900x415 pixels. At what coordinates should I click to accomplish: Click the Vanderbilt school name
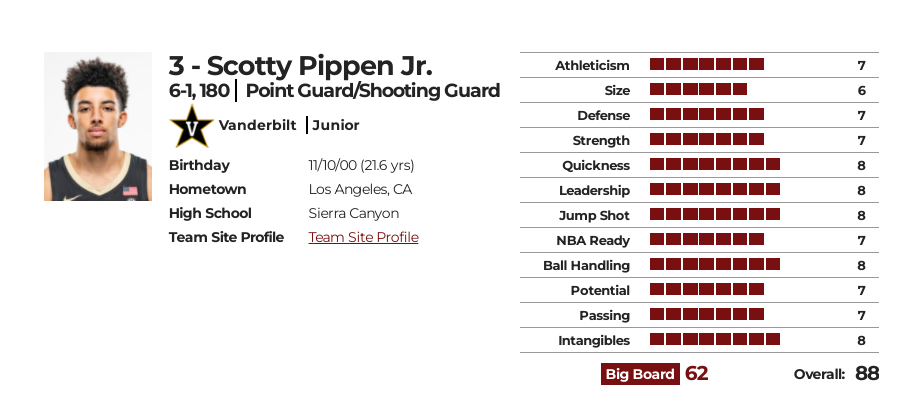click(258, 125)
